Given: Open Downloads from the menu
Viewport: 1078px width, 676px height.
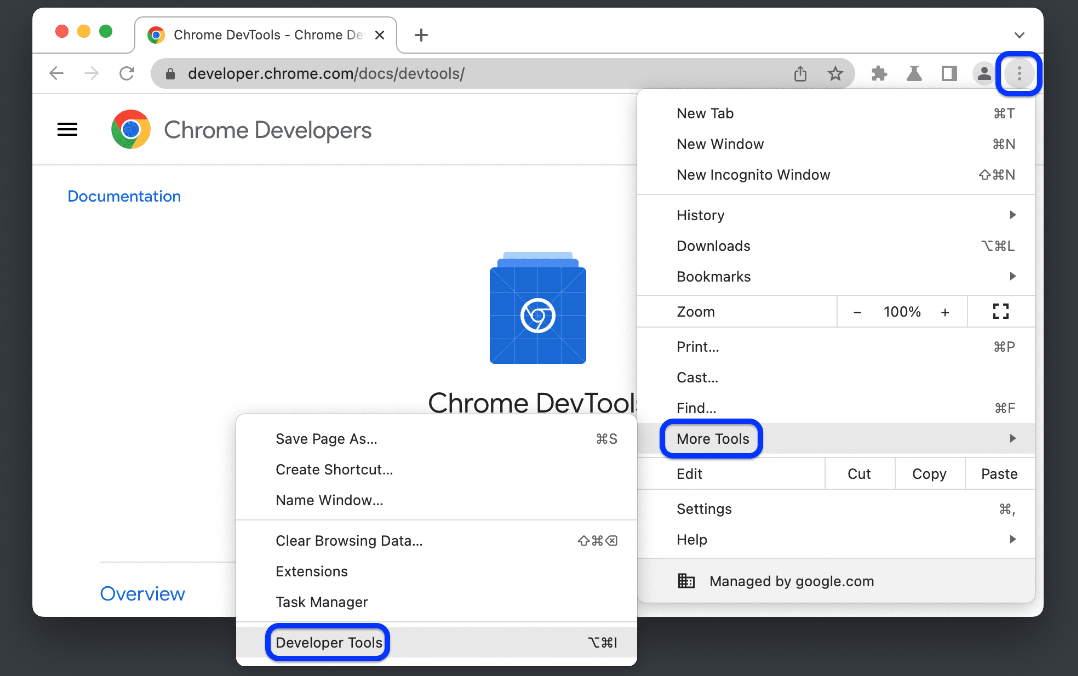Looking at the screenshot, I should [836, 246].
